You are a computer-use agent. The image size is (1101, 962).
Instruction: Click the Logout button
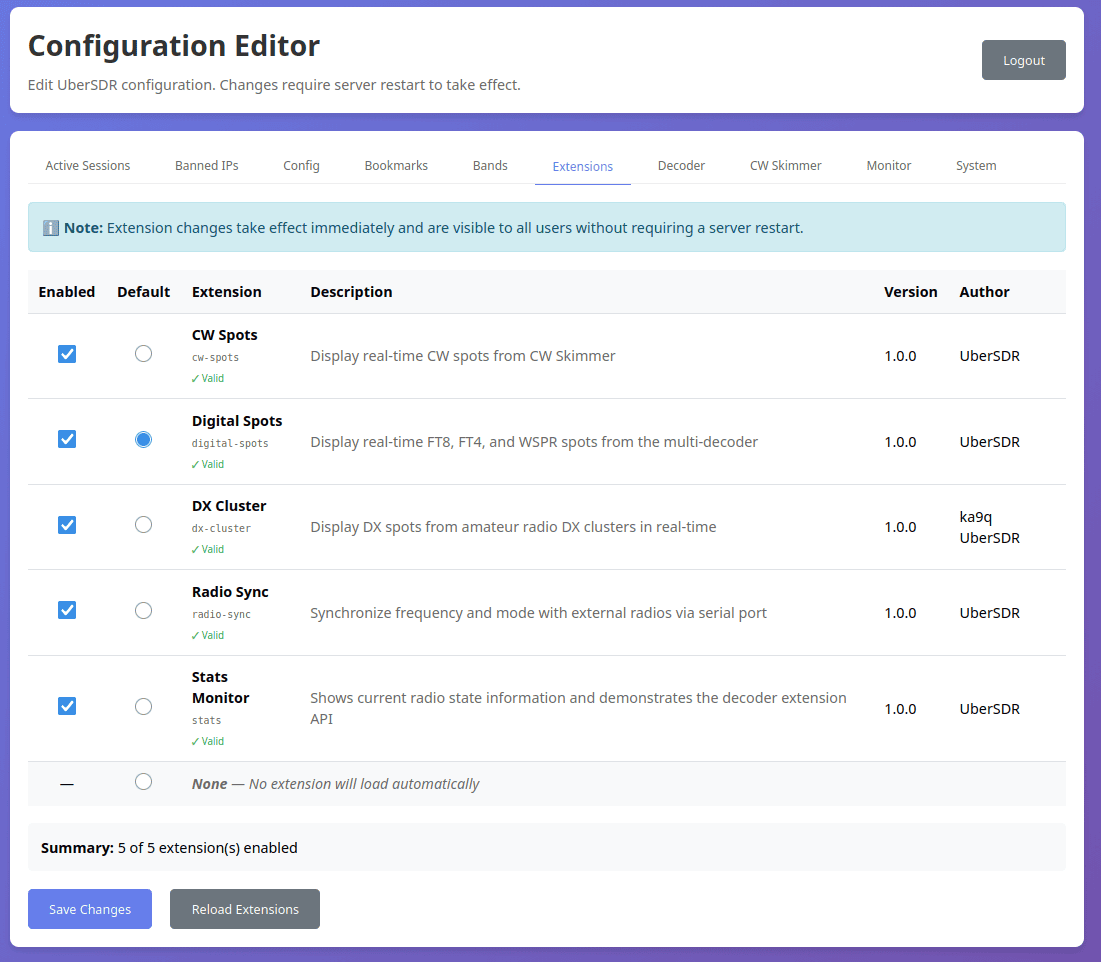(x=1023, y=60)
